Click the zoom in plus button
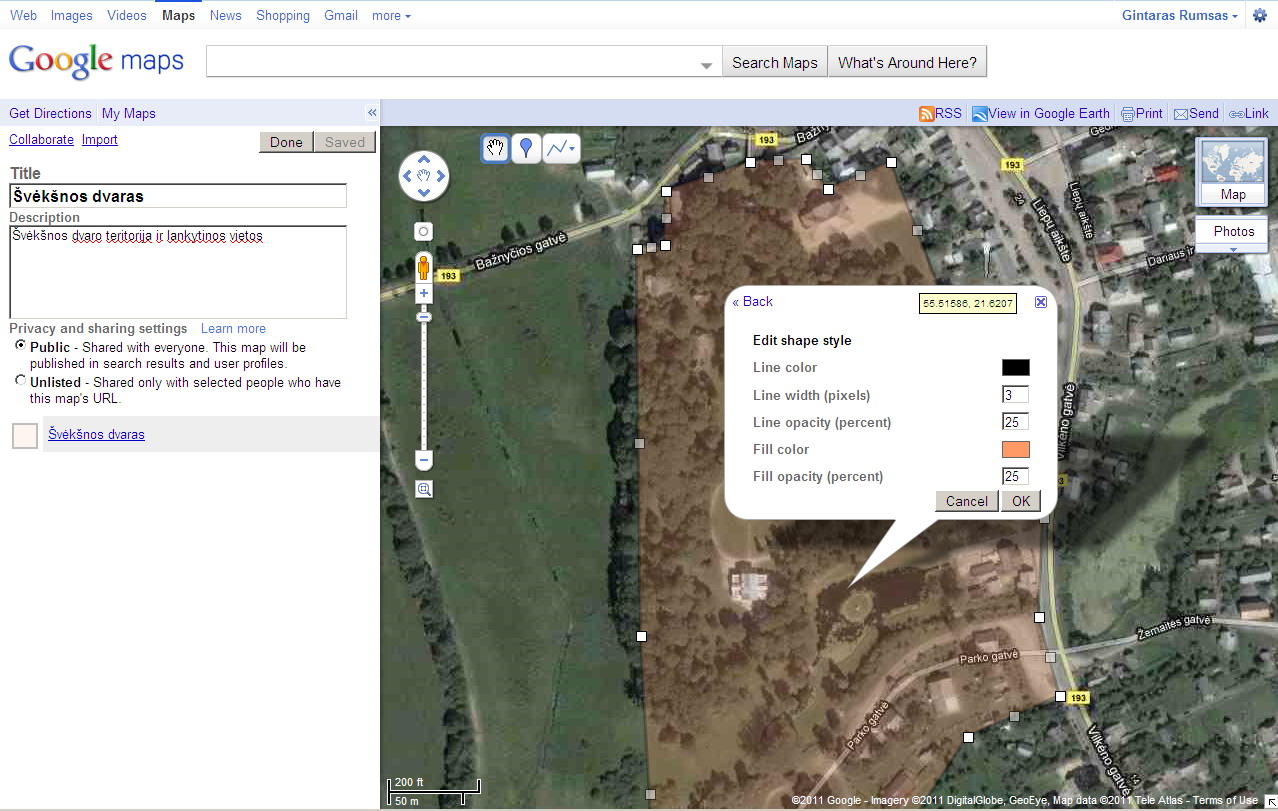Image resolution: width=1278 pixels, height=811 pixels. pos(424,294)
